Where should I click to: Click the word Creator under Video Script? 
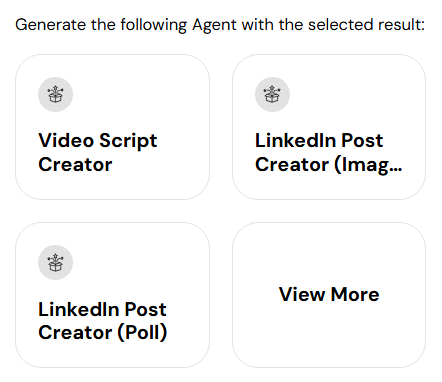click(75, 165)
